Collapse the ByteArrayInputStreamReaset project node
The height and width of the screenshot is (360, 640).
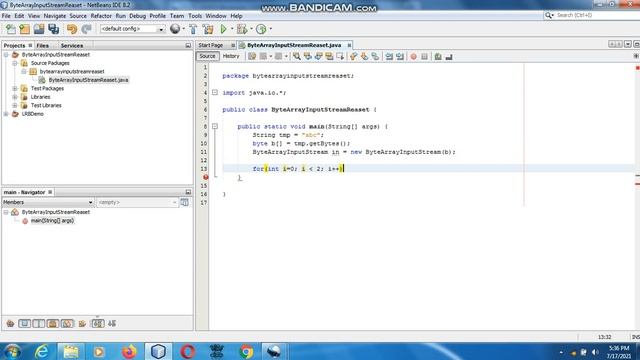[x=6, y=55]
